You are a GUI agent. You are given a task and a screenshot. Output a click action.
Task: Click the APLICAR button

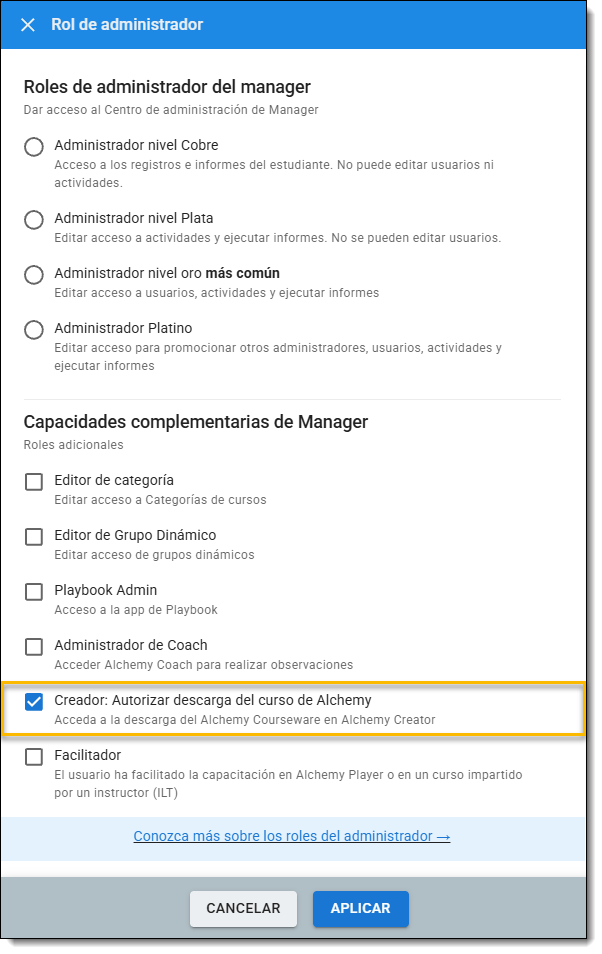coord(360,909)
